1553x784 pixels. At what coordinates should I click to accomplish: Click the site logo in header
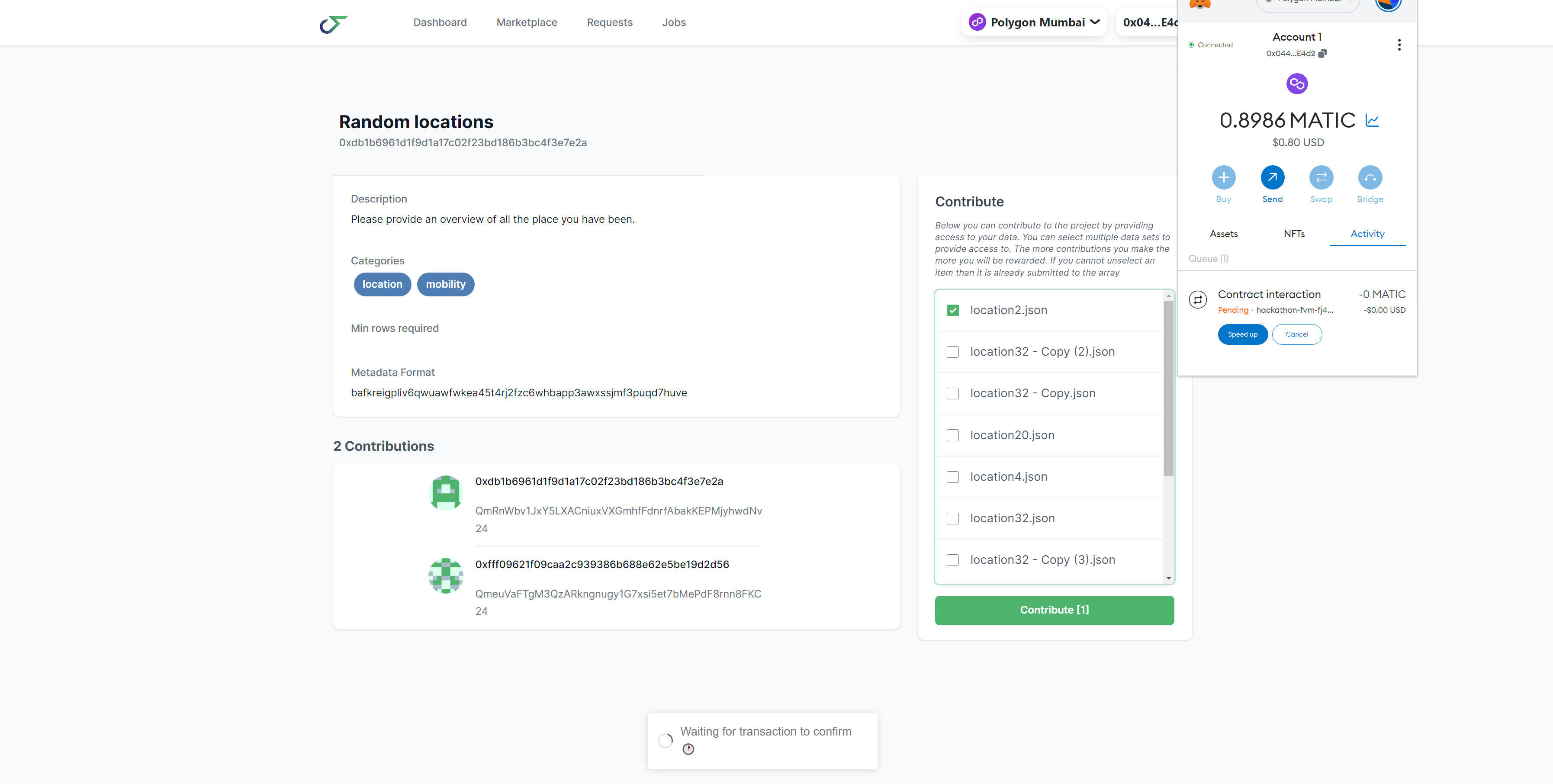coord(333,23)
